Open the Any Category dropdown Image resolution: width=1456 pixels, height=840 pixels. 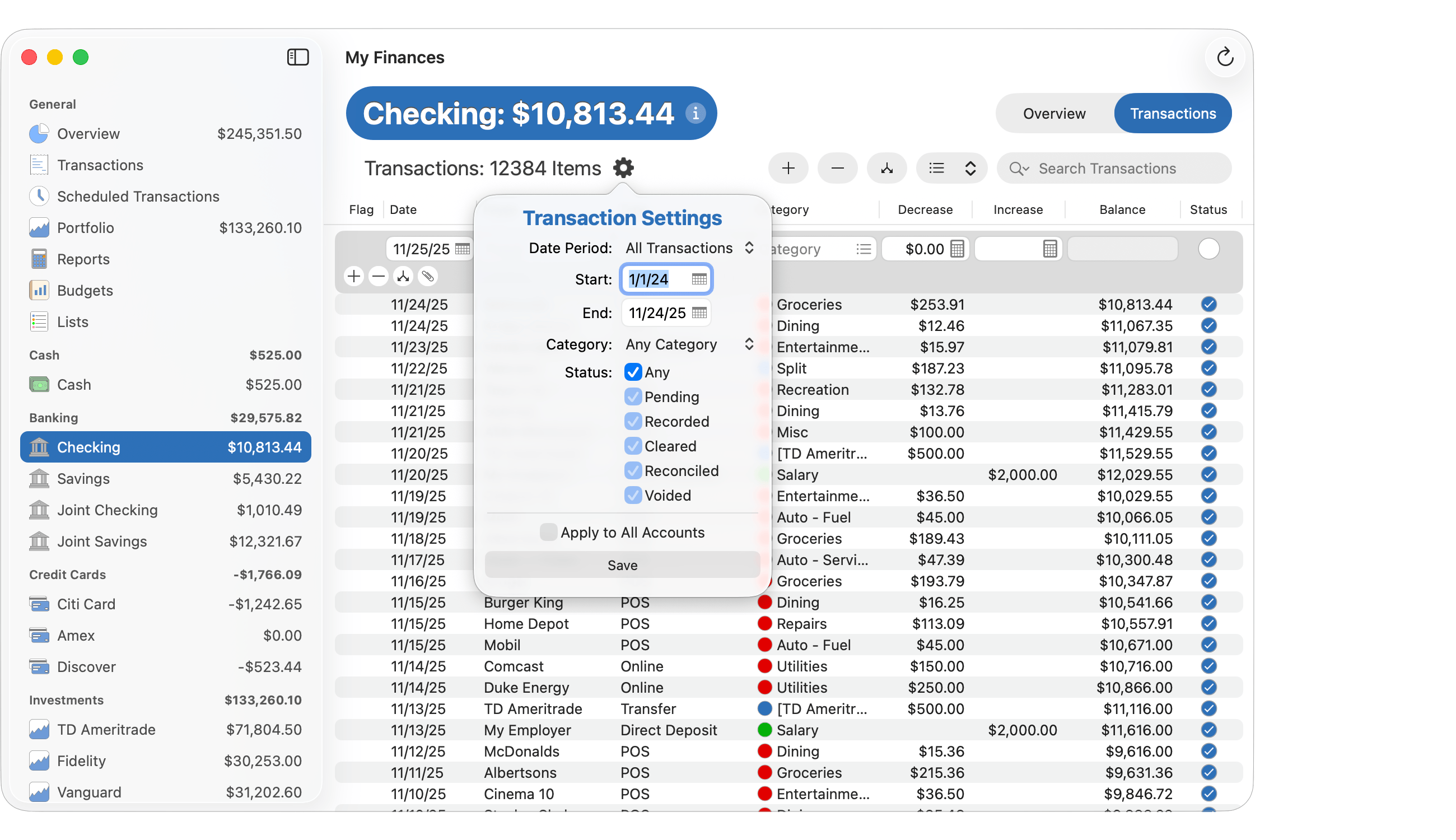[689, 344]
